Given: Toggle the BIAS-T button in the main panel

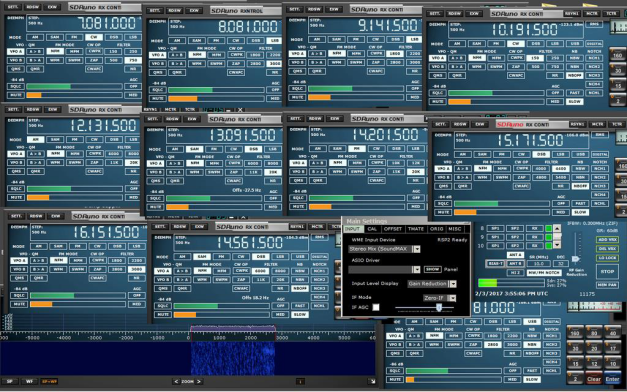Looking at the screenshot, I should coord(495,263).
